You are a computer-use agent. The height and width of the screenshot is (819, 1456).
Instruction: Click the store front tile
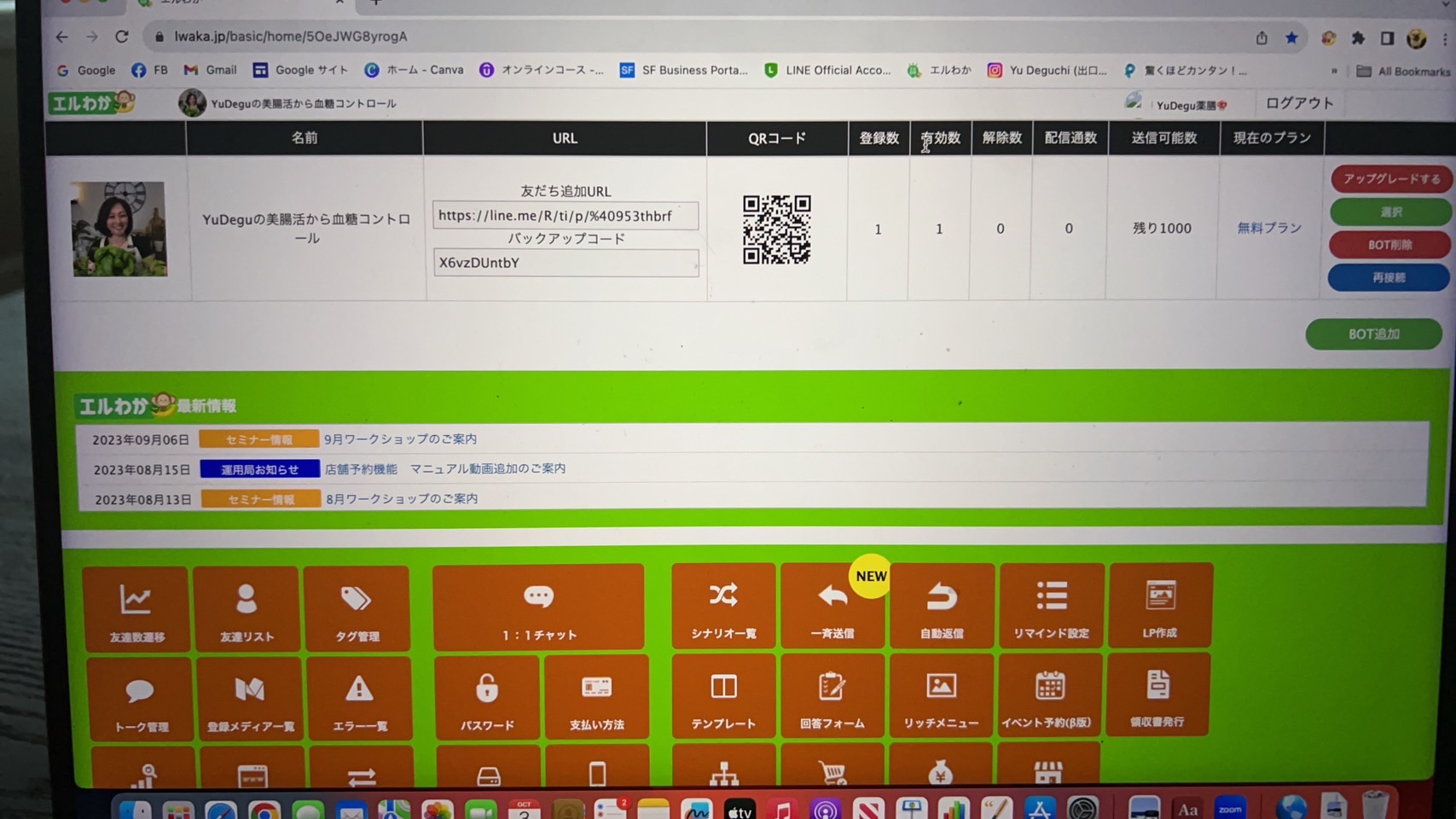pyautogui.click(x=1048, y=765)
